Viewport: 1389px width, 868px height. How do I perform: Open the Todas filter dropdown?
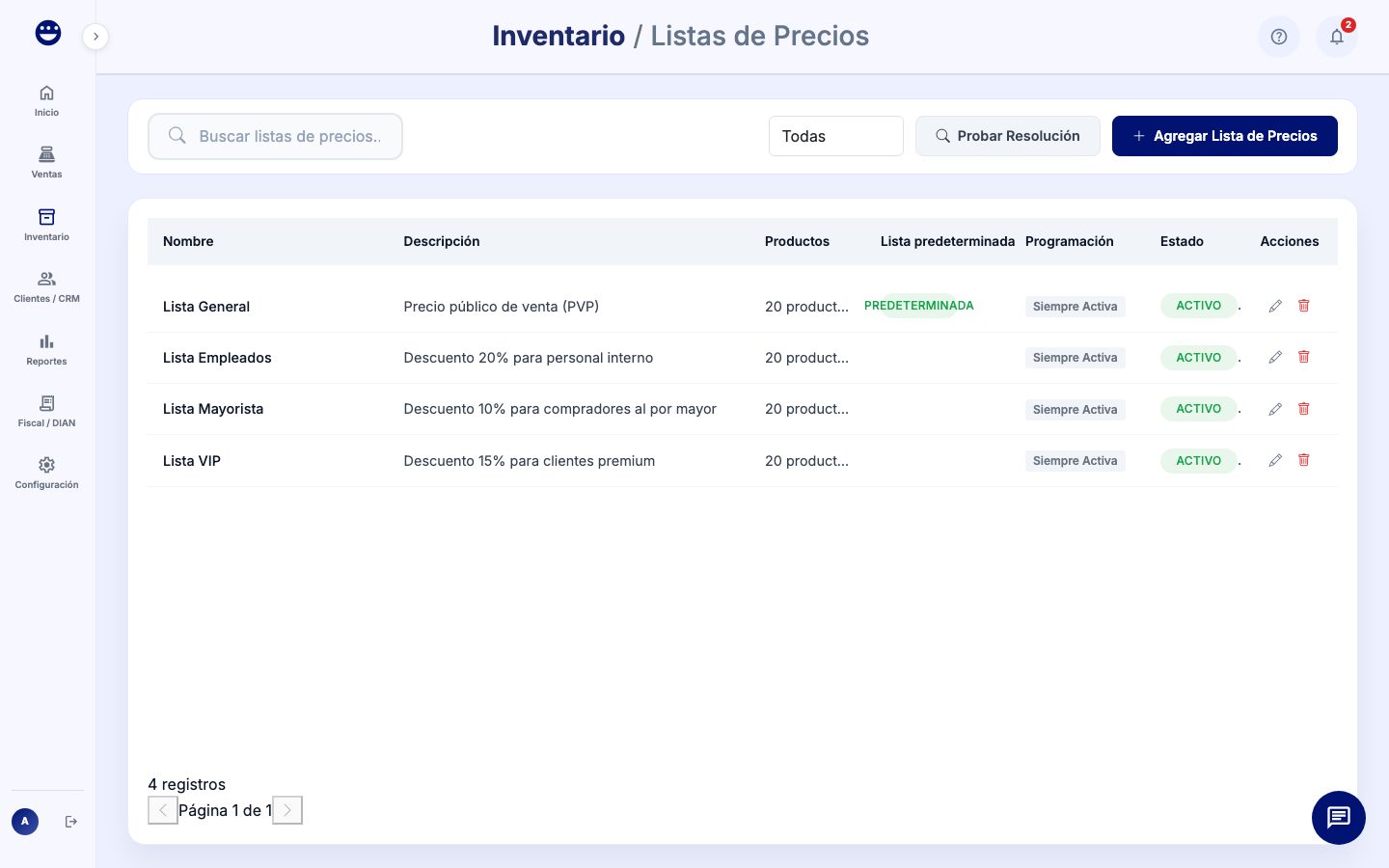click(835, 136)
